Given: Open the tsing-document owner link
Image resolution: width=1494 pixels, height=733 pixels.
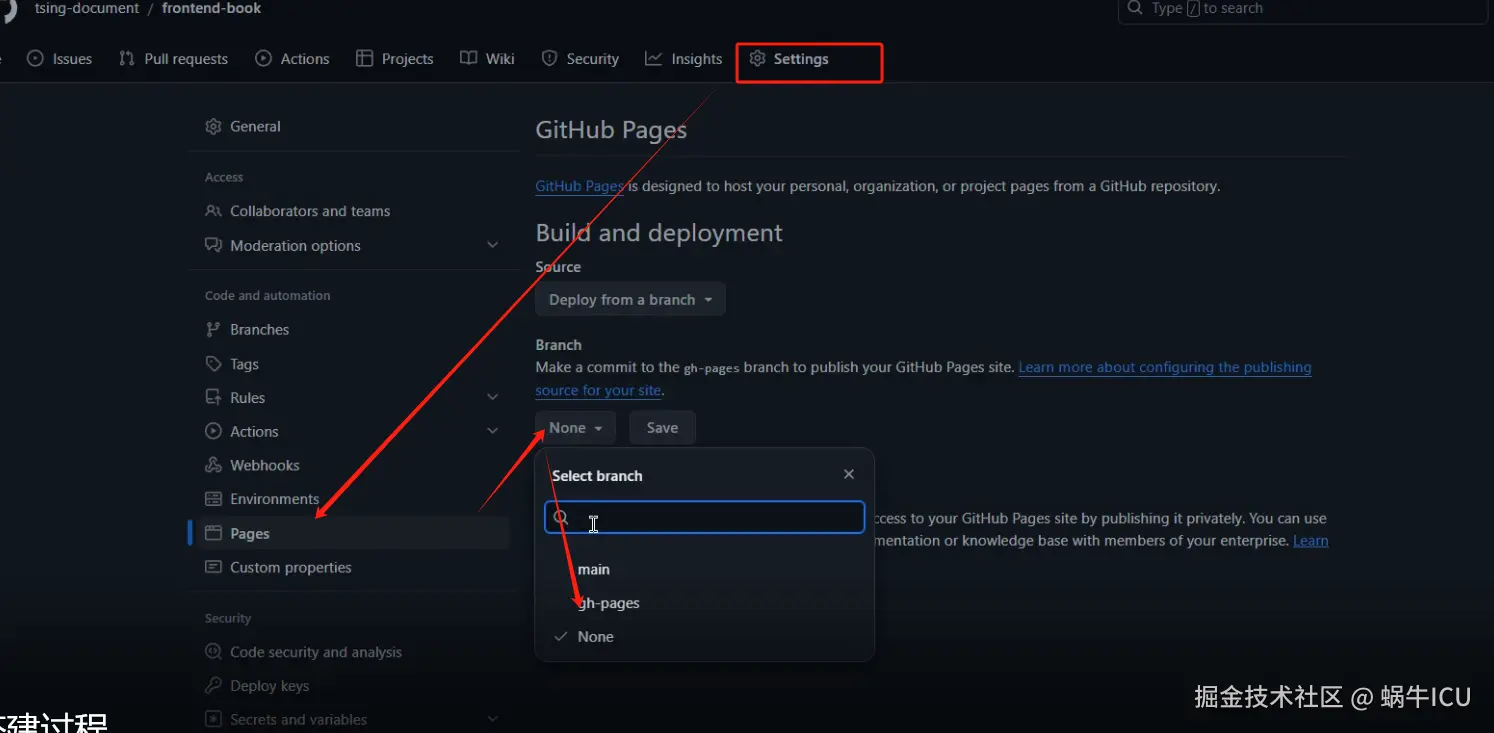Looking at the screenshot, I should 87,8.
